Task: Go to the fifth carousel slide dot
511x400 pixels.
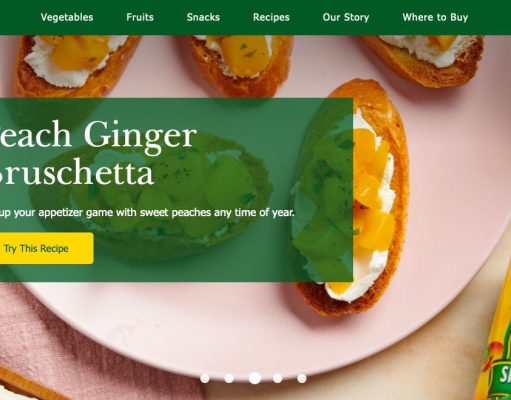Action: pos(302,378)
